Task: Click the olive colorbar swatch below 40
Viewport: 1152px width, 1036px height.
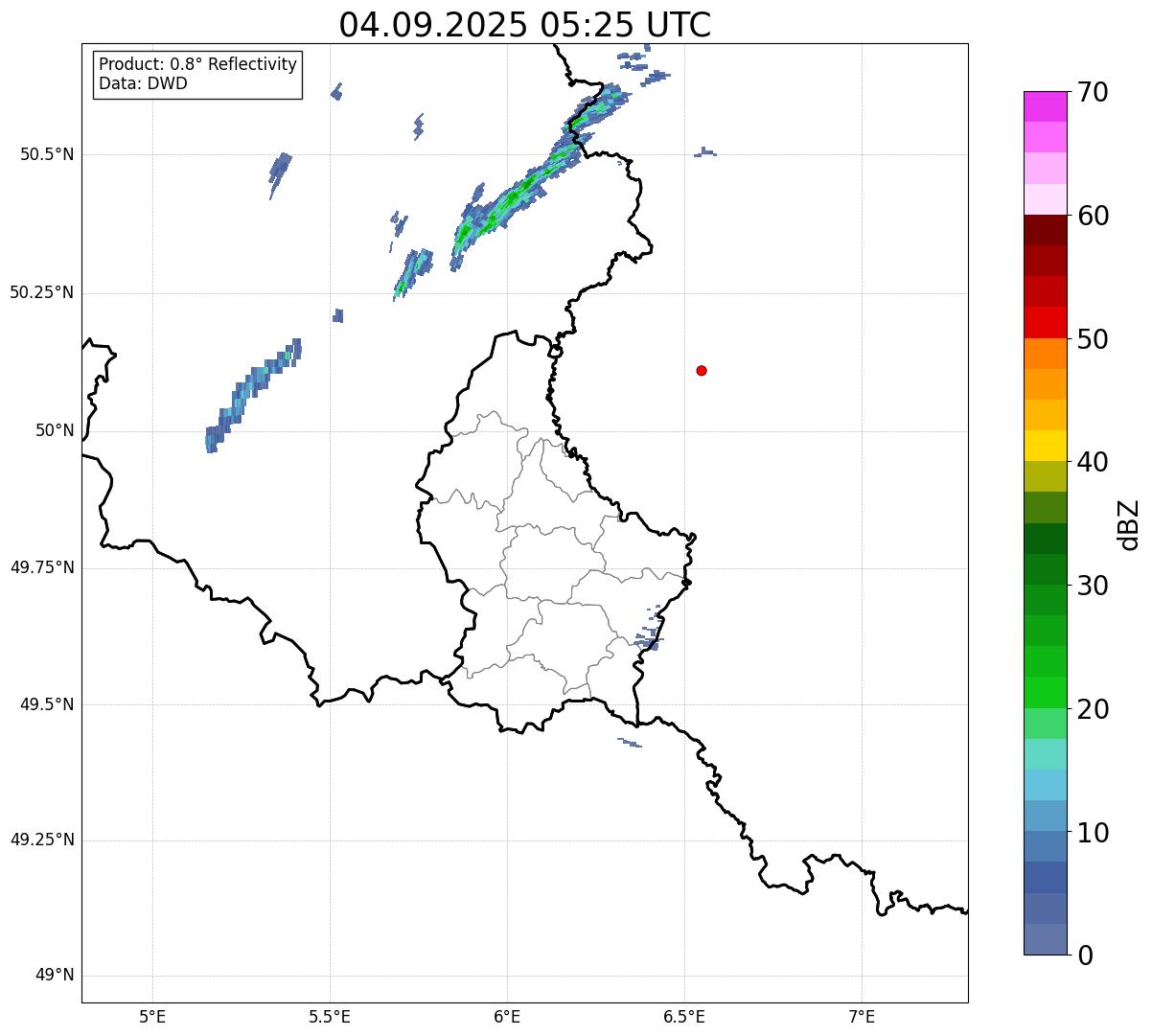Action: pos(1045,477)
